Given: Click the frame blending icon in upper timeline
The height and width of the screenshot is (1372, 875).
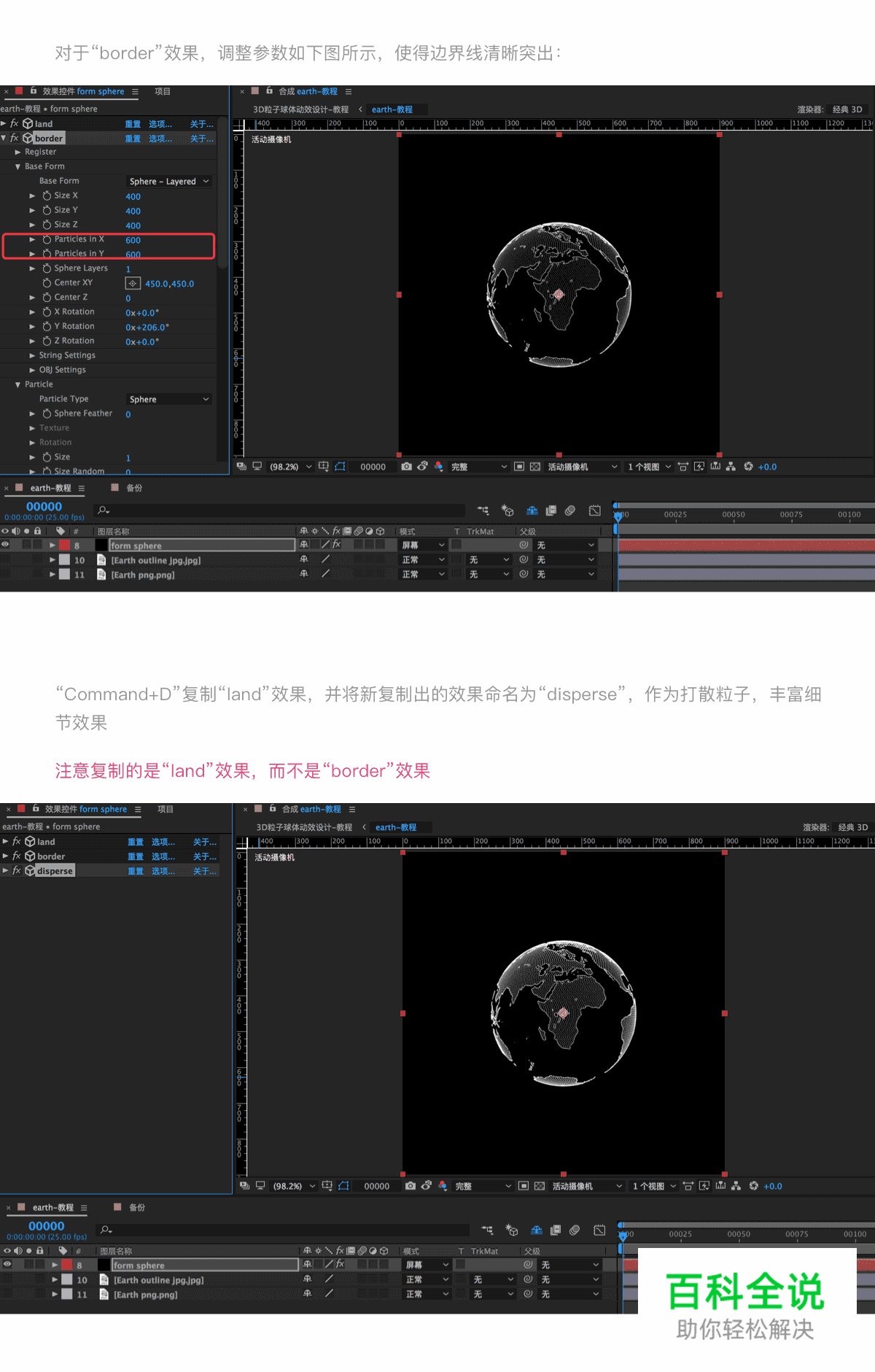Looking at the screenshot, I should (x=551, y=511).
